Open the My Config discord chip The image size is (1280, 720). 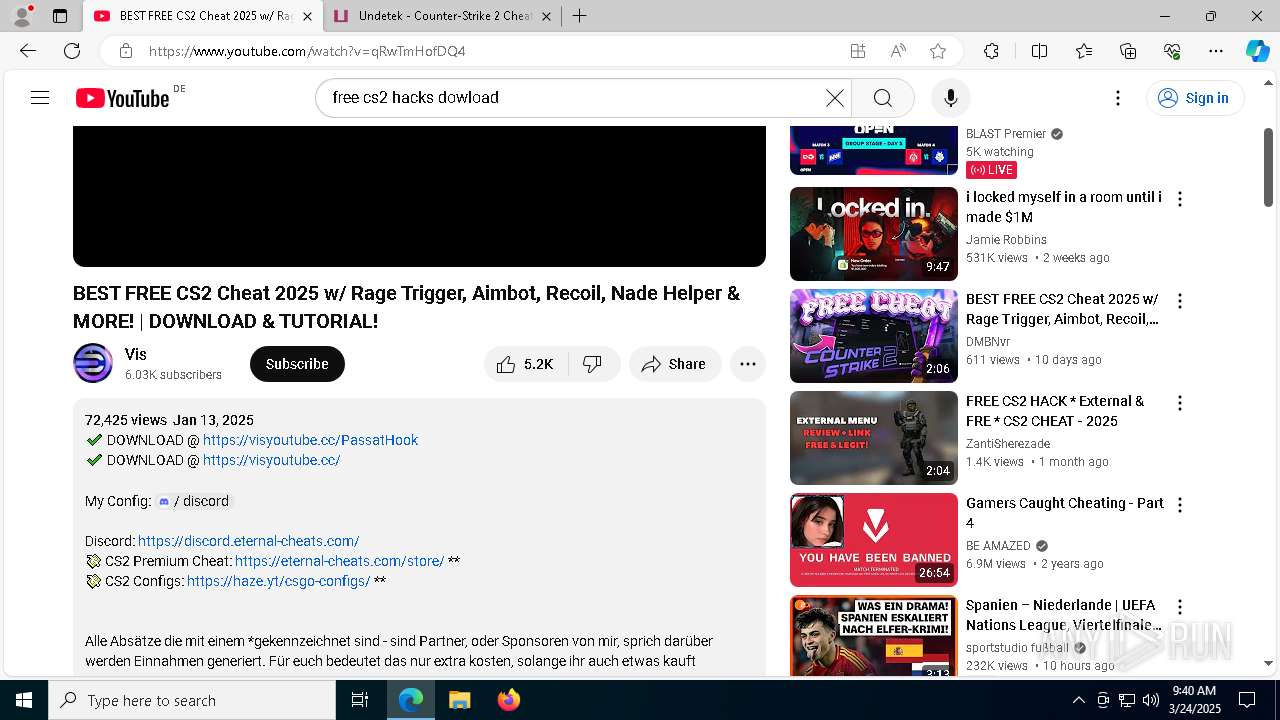coord(194,501)
